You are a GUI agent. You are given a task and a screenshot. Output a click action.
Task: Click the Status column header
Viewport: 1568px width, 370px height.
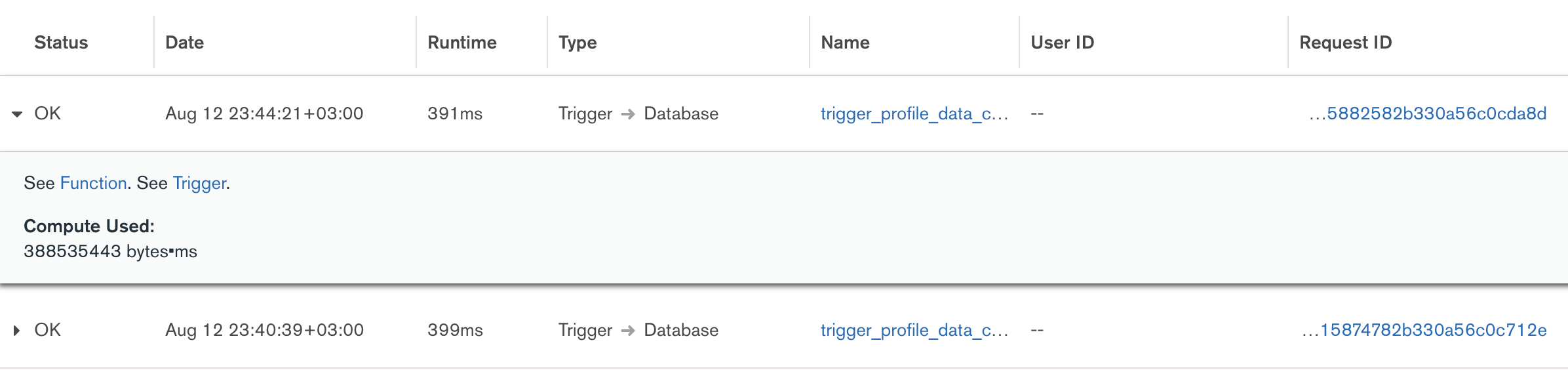(61, 43)
